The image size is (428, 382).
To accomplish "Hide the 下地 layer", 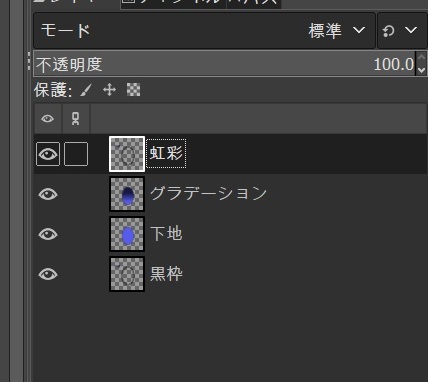I will tap(48, 234).
